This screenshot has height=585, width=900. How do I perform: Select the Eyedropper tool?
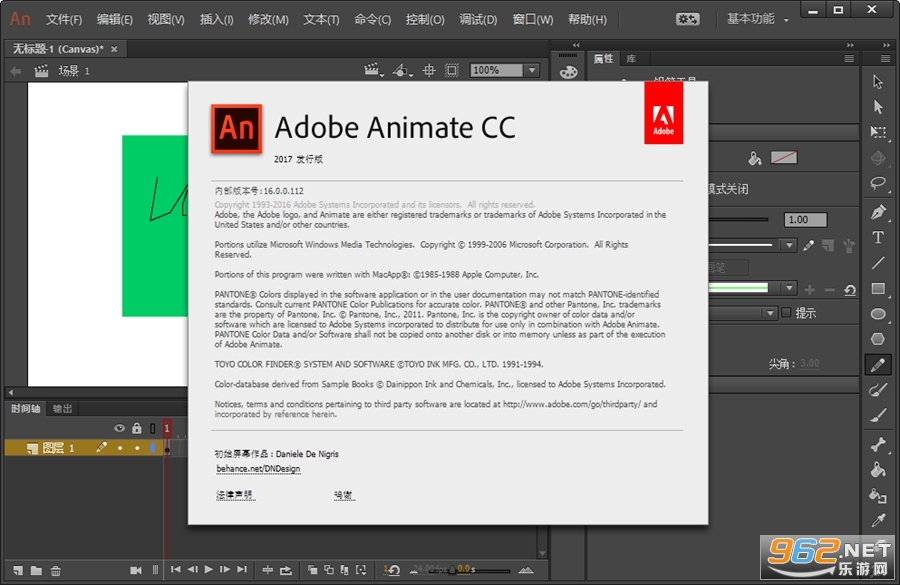(x=878, y=521)
